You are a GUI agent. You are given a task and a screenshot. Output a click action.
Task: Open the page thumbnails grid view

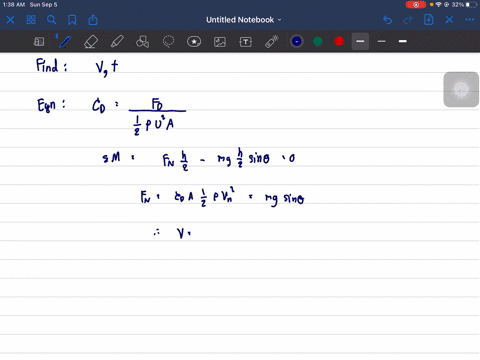31,20
